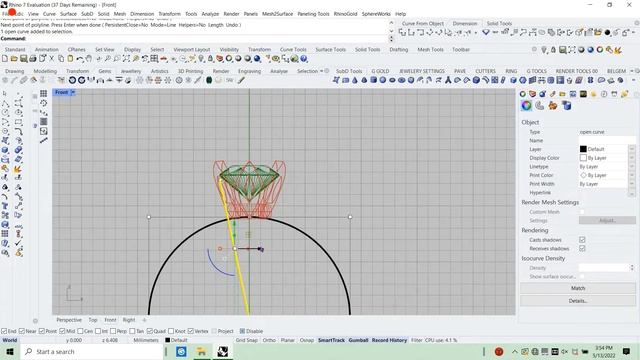Switch to the Perspective viewport tab
640x360 pixels.
click(x=69, y=320)
